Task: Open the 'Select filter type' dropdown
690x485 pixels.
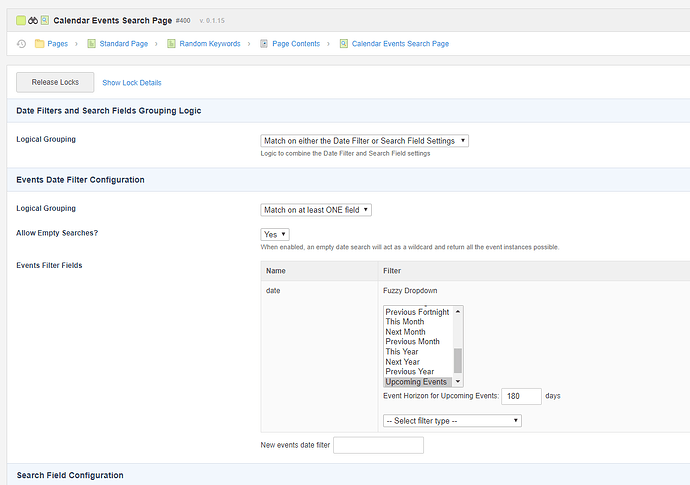Action: coord(452,421)
